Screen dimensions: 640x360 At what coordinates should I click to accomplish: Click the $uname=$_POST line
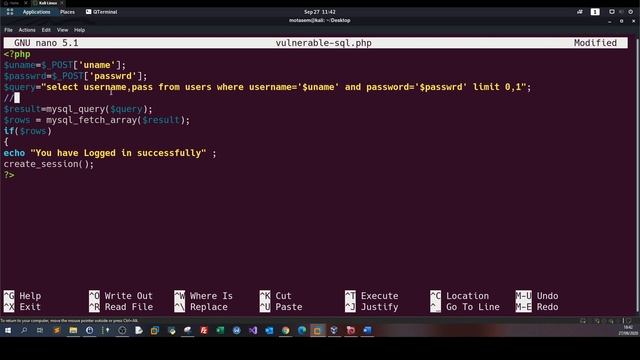[x=65, y=65]
